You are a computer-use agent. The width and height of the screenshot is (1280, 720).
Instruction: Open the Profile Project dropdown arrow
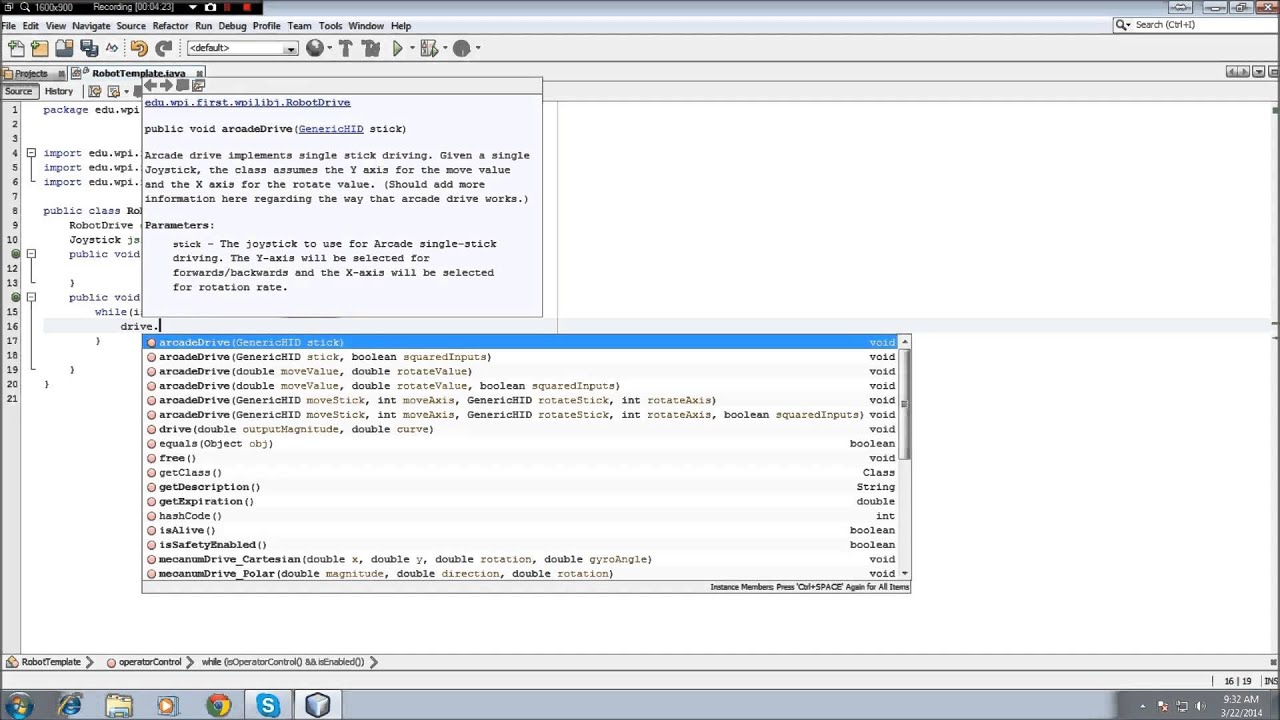click(x=477, y=48)
